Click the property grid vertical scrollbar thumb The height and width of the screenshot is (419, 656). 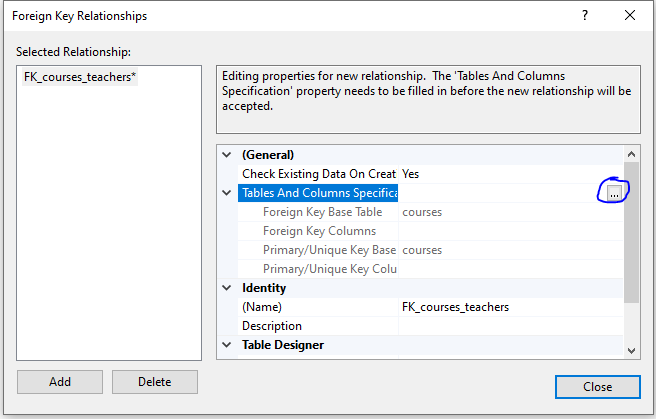[x=631, y=232]
